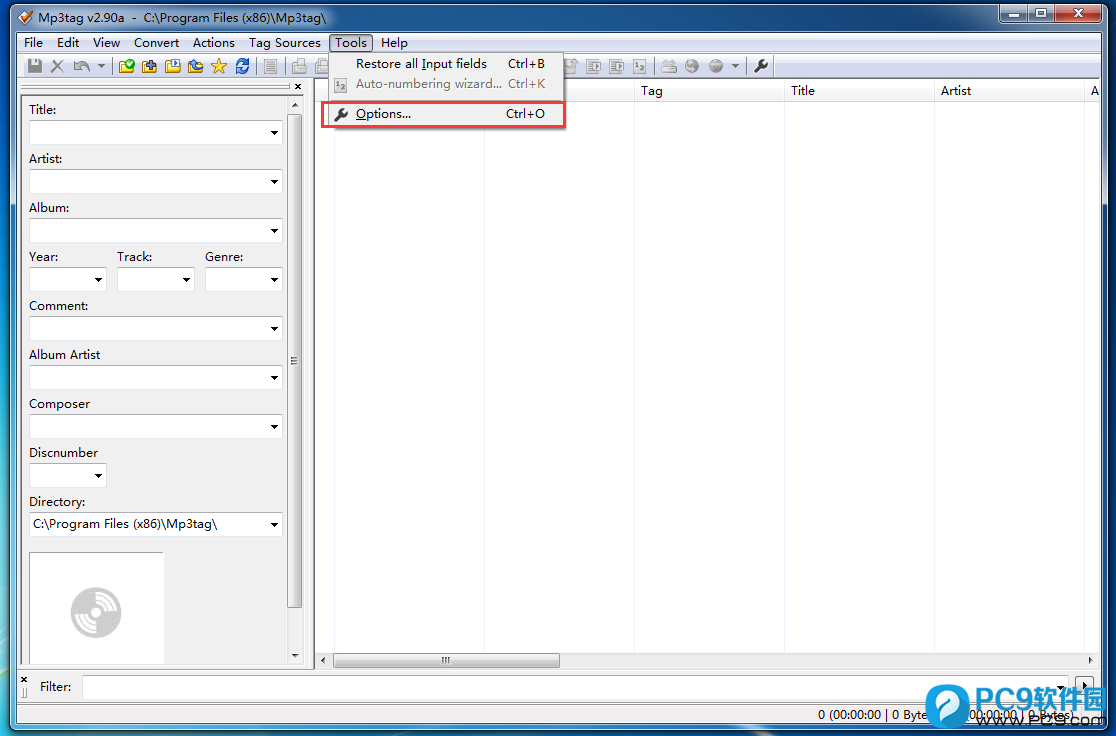Click the blue Refresh arrows icon
Image resolution: width=1116 pixels, height=736 pixels.
242,66
